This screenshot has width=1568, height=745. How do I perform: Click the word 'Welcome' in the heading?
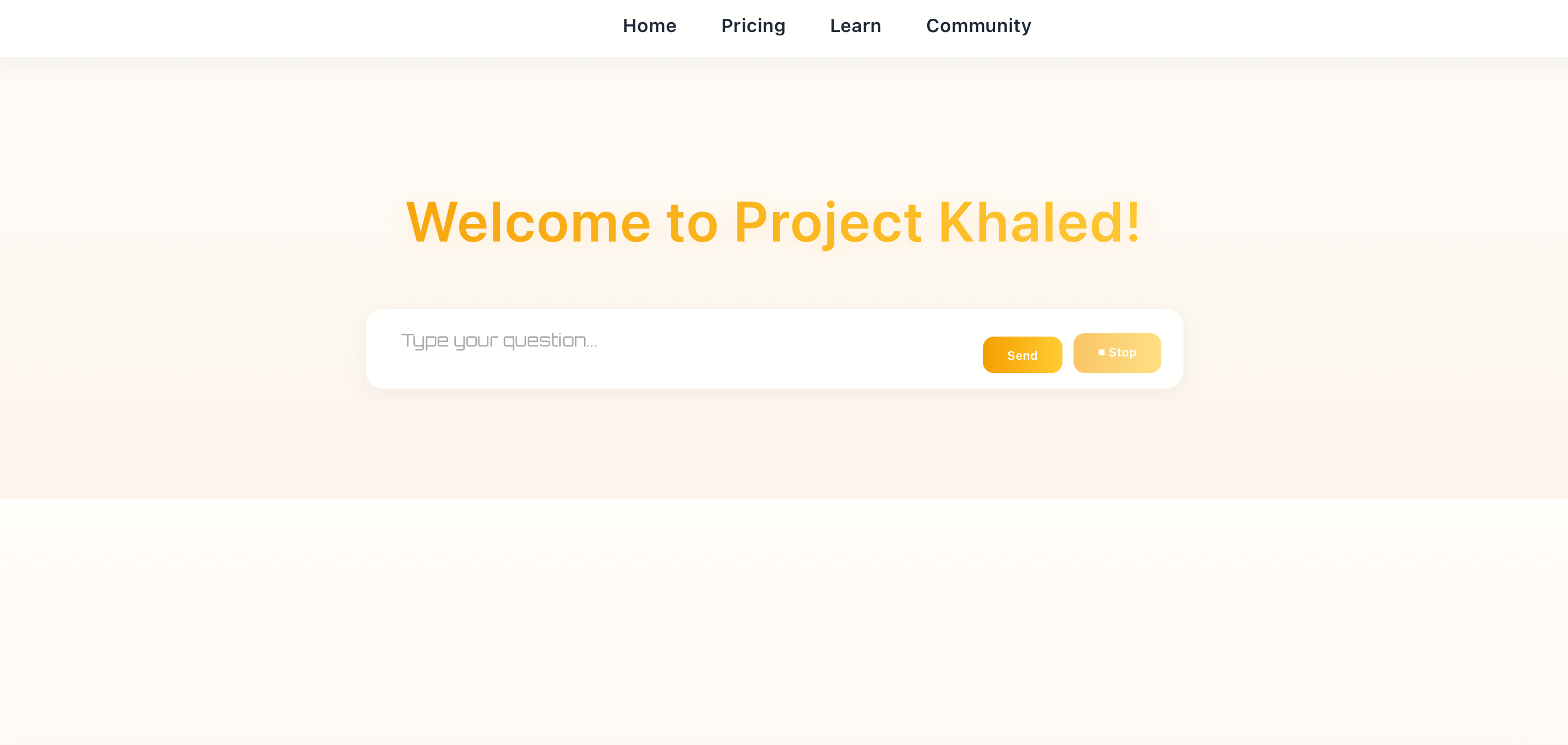[x=528, y=223]
